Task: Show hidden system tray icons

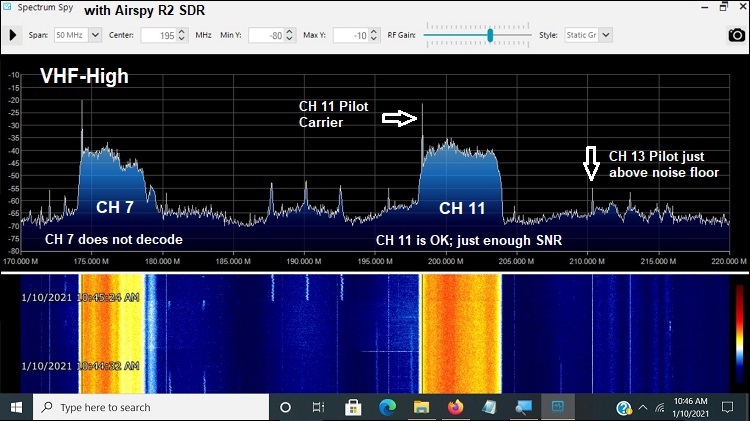Action: point(644,407)
